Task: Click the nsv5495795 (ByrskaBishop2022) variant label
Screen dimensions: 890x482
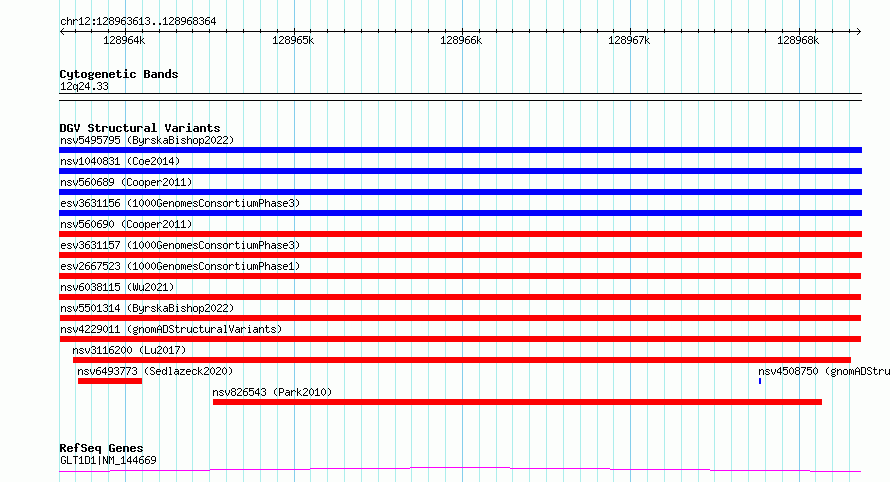Action: click(147, 140)
